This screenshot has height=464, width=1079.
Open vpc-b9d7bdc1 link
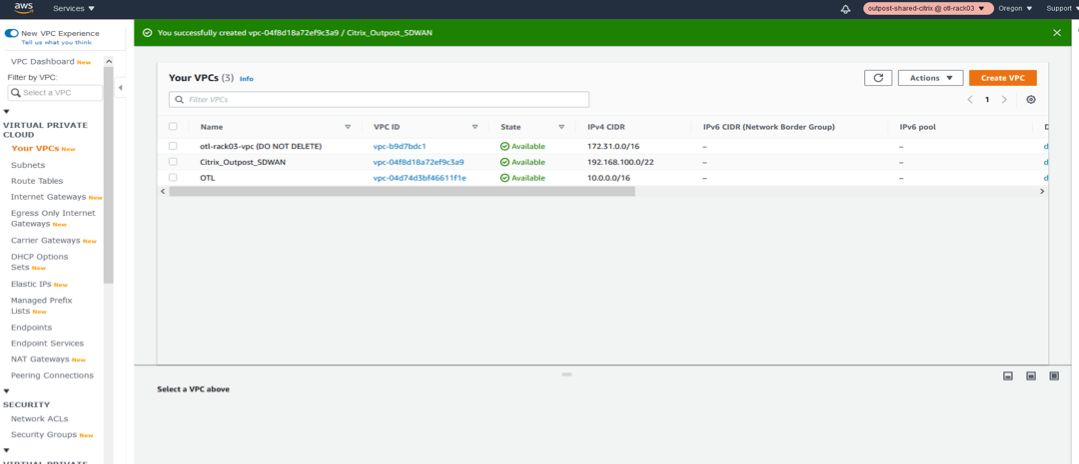pos(400,146)
